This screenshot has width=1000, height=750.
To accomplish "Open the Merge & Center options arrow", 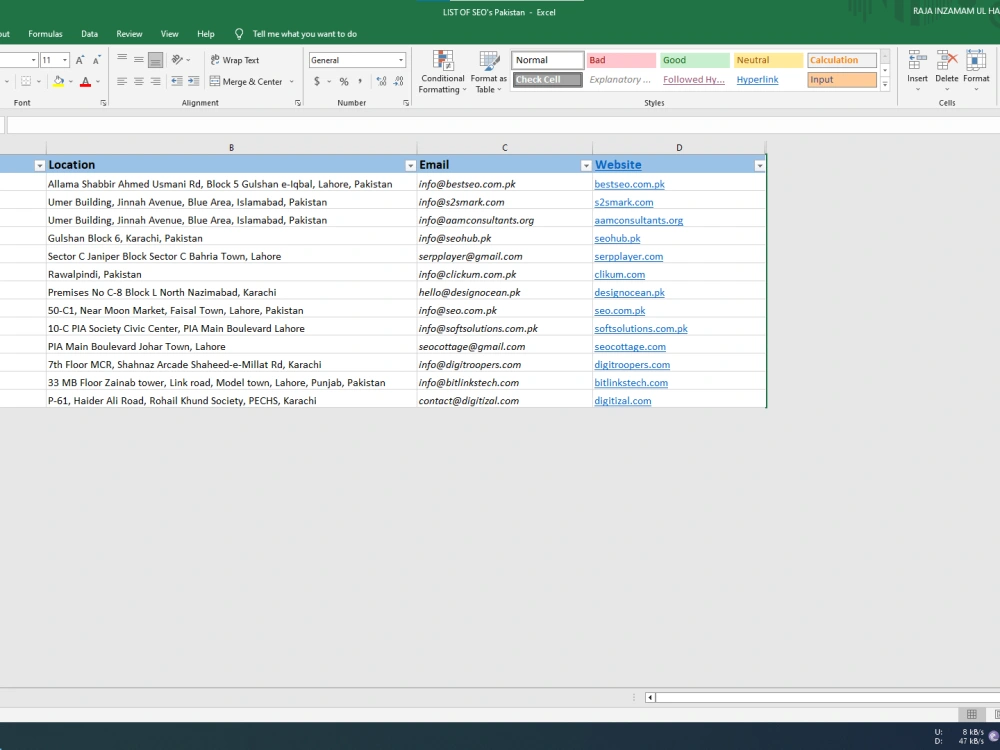I will (292, 82).
